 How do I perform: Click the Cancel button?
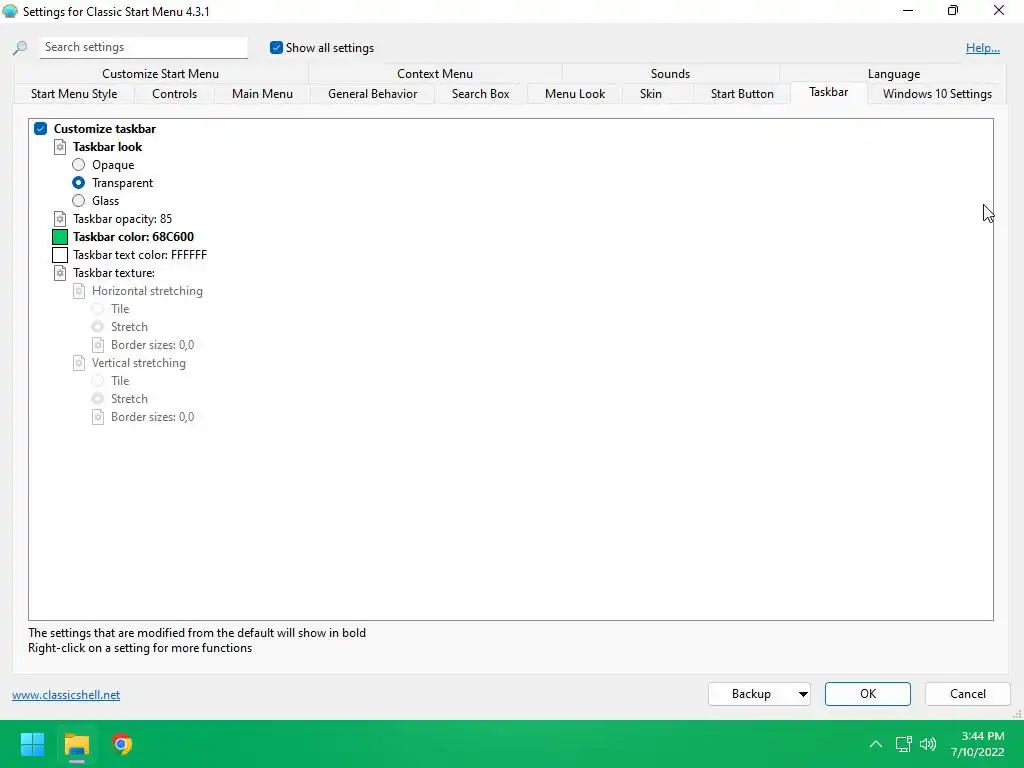click(x=967, y=694)
